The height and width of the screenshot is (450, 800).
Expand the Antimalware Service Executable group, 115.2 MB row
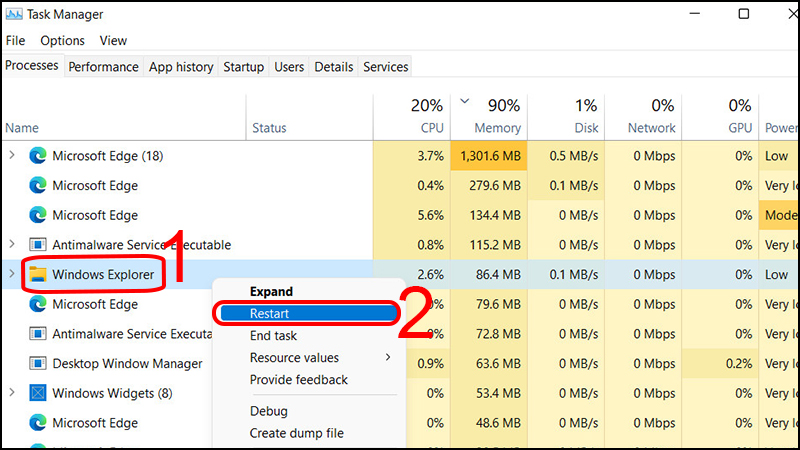pos(12,244)
